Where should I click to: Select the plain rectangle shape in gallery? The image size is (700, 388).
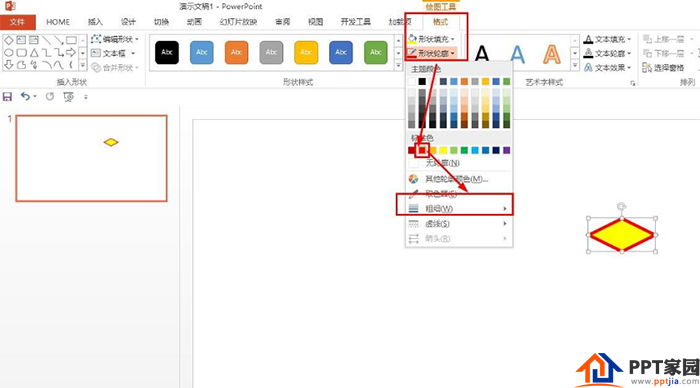click(x=71, y=40)
